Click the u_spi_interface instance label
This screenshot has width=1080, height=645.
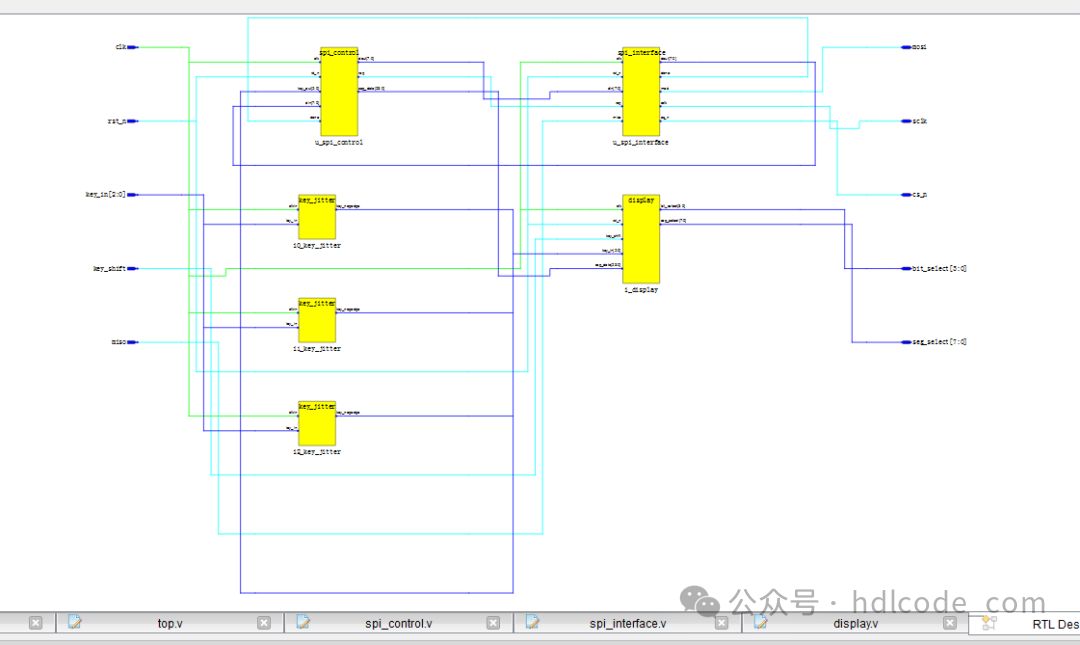tap(641, 143)
